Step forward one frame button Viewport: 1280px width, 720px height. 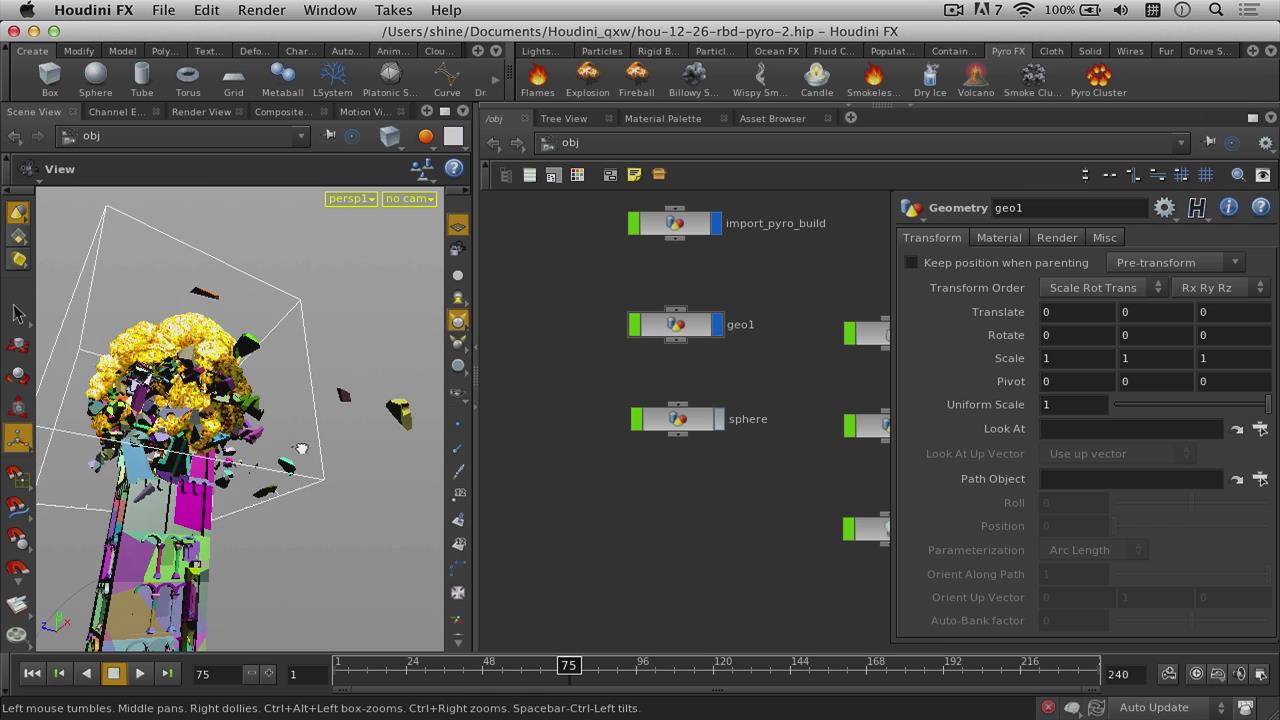coord(167,674)
